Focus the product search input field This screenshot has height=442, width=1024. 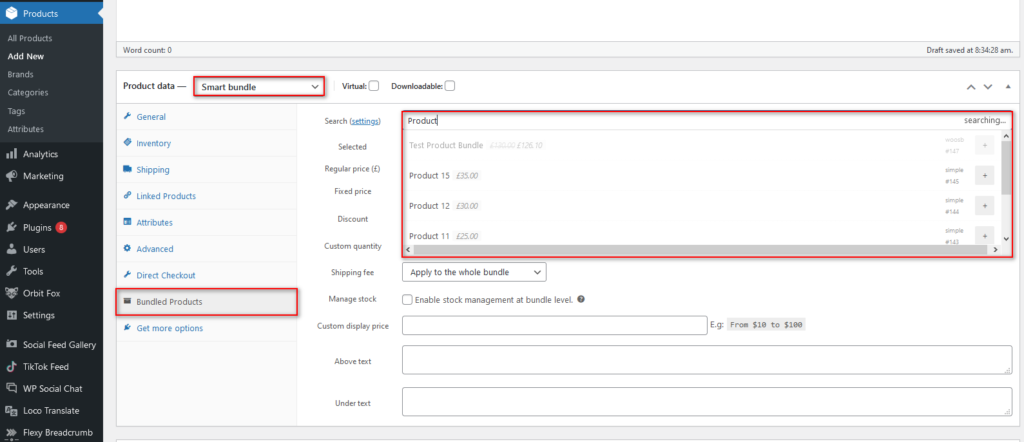(x=707, y=120)
